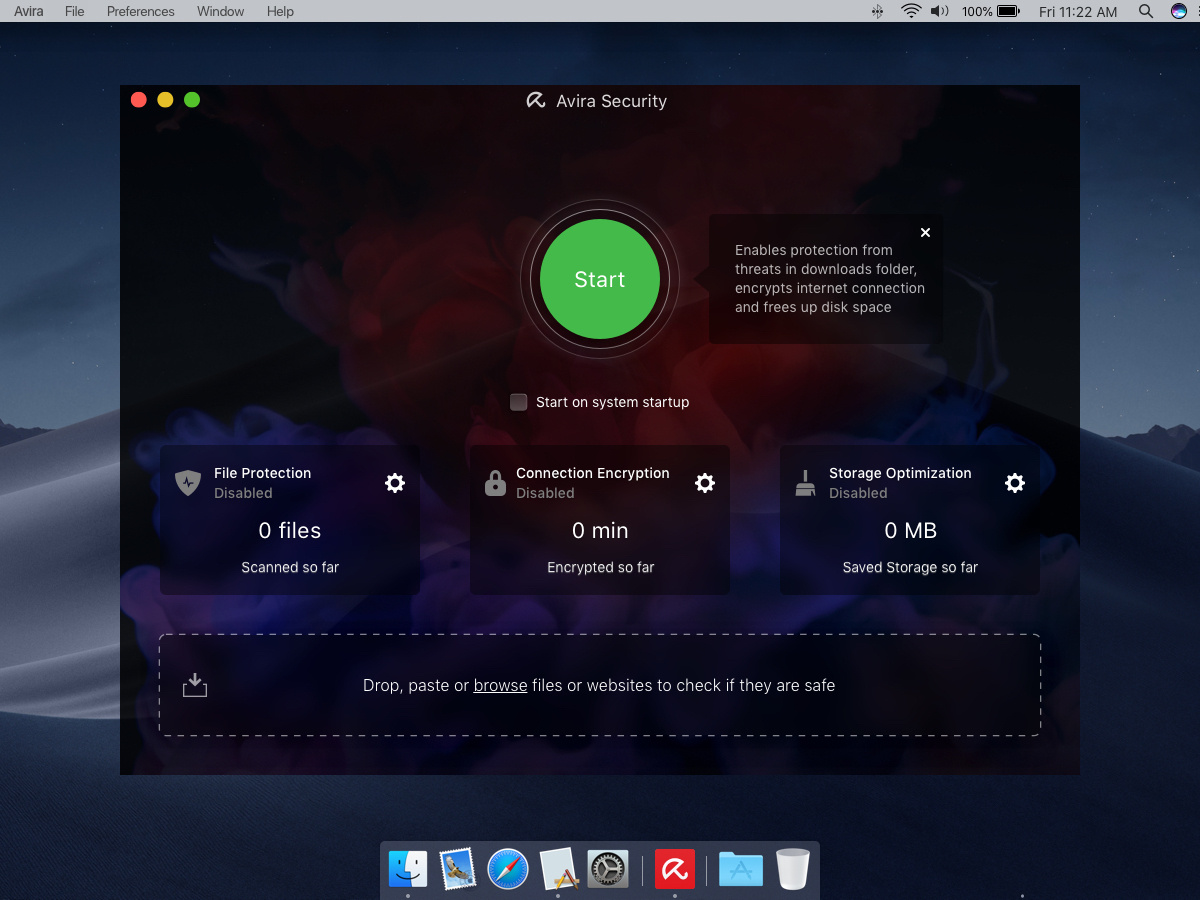This screenshot has width=1200, height=900.
Task: Click the File Protection shield icon
Action: point(188,483)
